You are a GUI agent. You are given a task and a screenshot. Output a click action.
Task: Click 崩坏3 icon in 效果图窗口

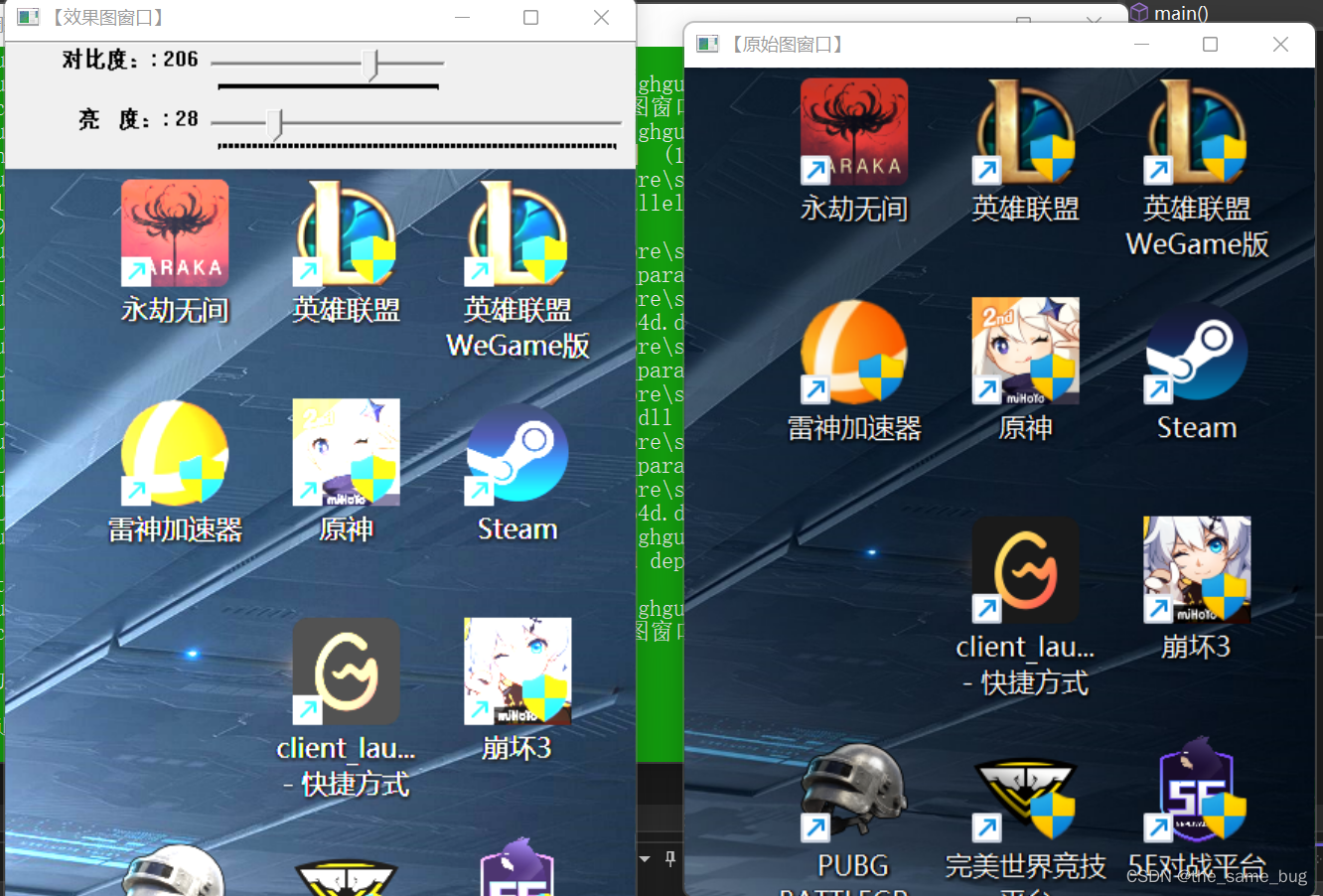pyautogui.click(x=517, y=672)
